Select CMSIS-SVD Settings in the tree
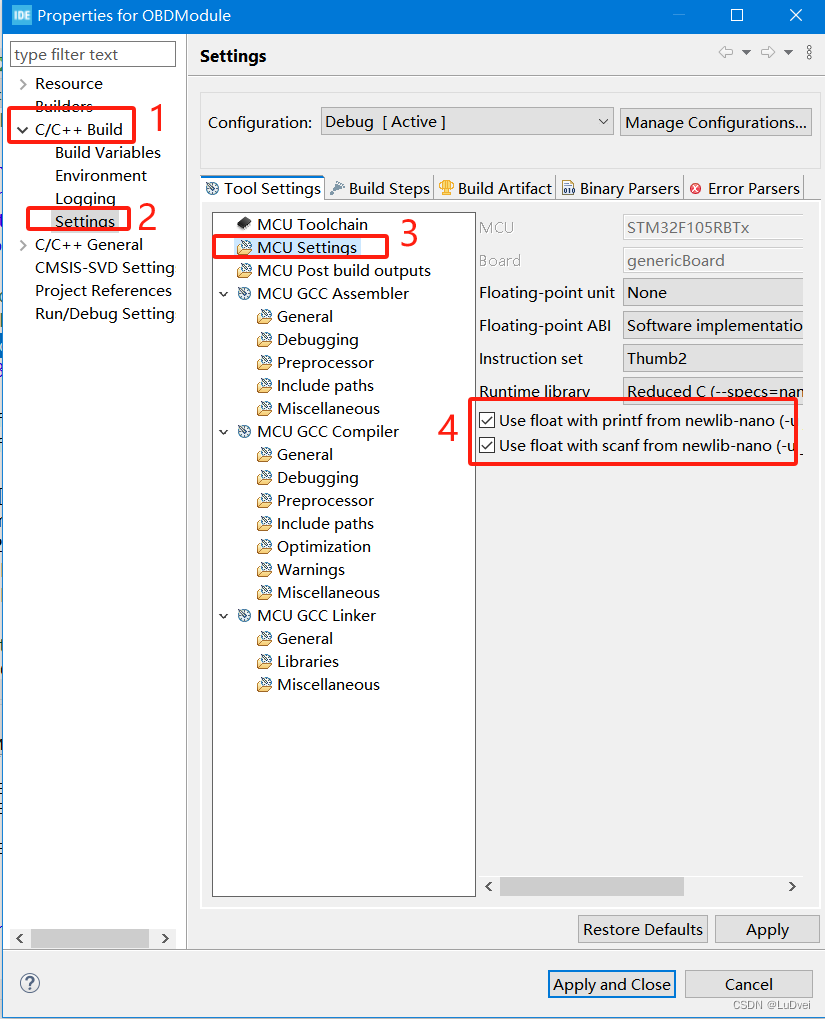The image size is (825, 1019). [105, 268]
